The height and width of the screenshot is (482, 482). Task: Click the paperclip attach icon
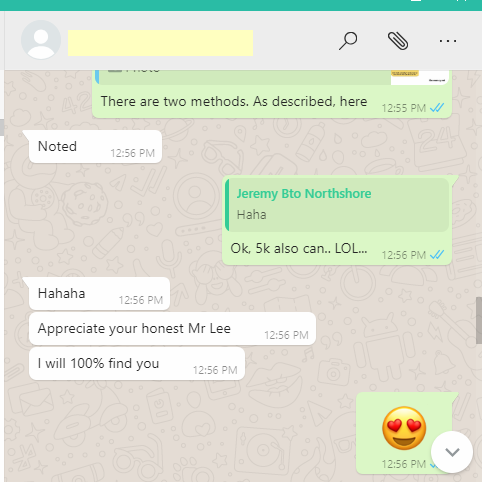coord(398,41)
